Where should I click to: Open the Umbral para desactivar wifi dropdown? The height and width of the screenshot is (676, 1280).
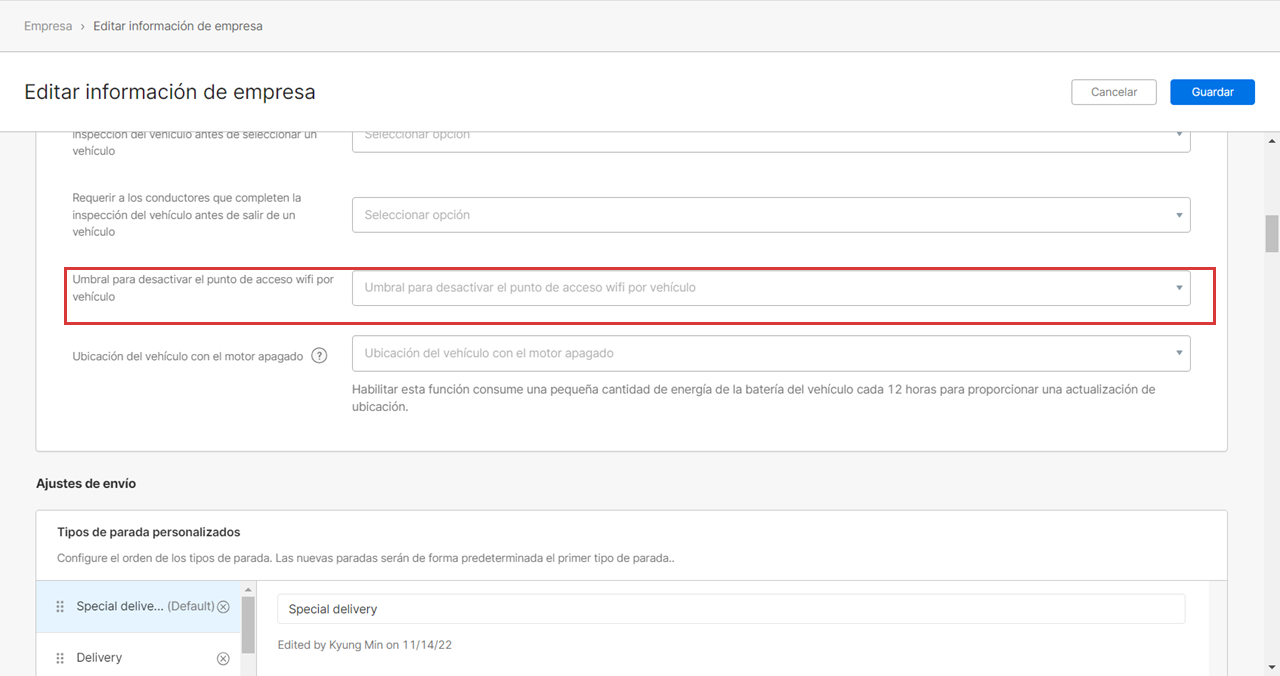tap(770, 288)
